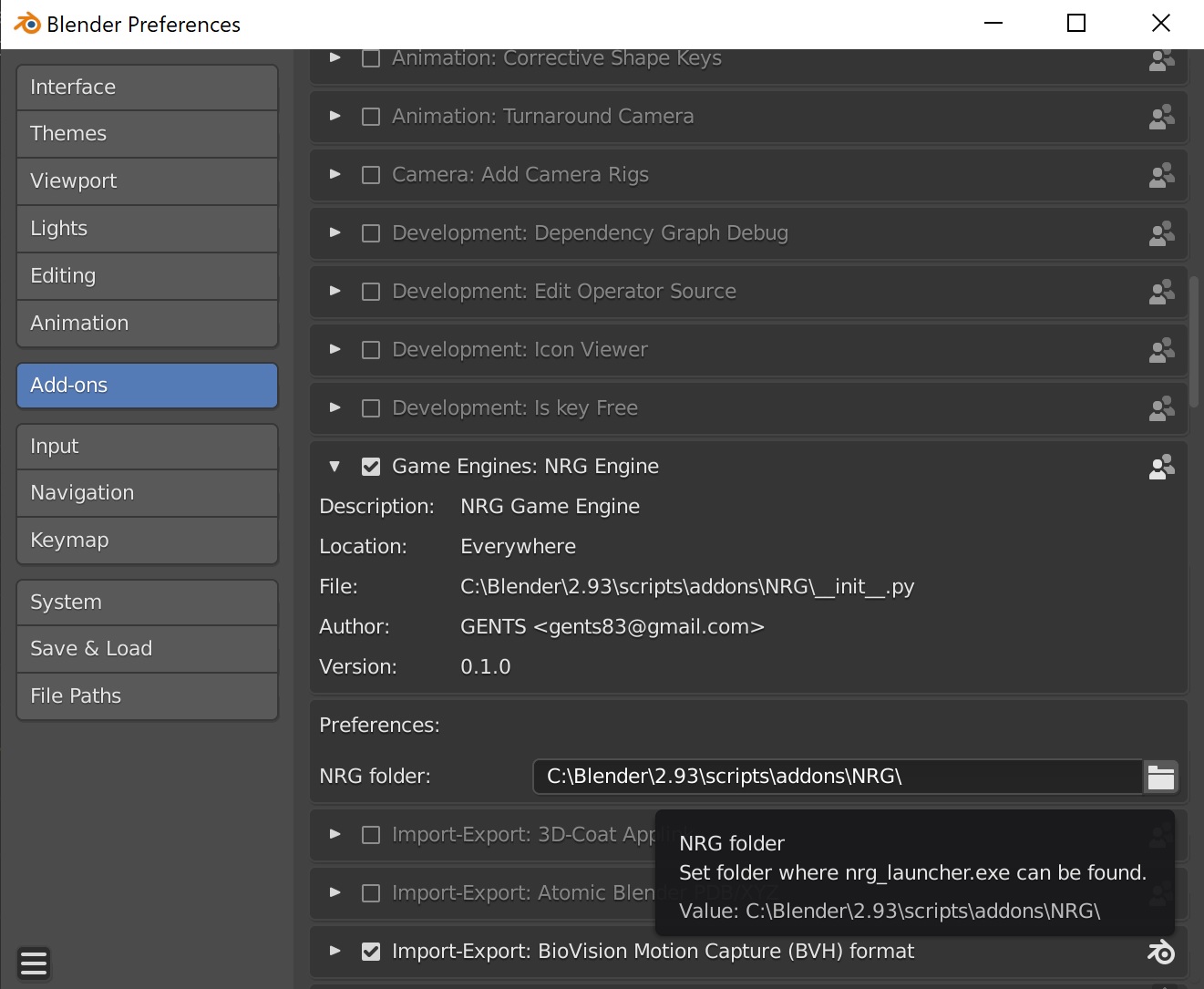Enable Development: Icon Viewer add-on
The width and height of the screenshot is (1204, 989).
(371, 350)
